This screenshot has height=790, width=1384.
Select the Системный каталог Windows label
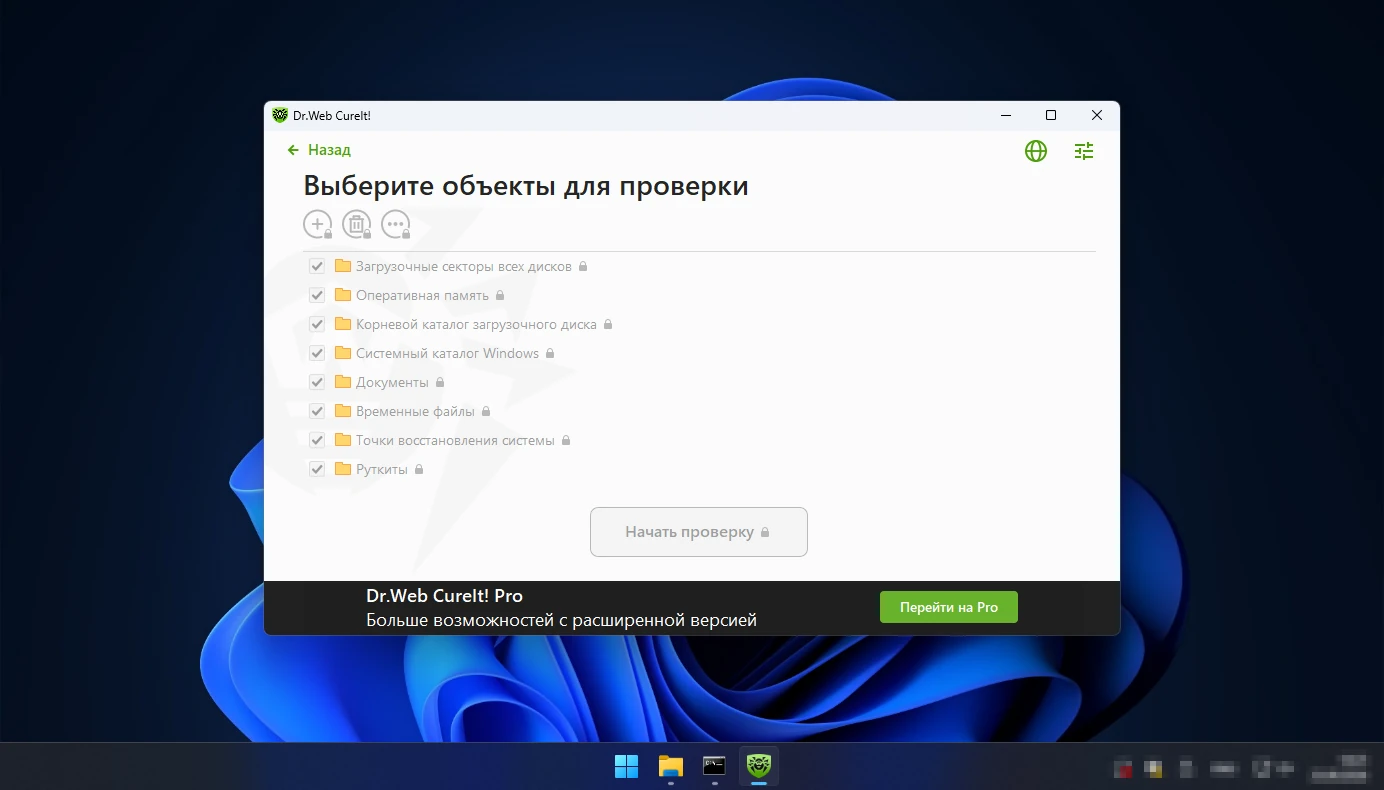pyautogui.click(x=448, y=354)
